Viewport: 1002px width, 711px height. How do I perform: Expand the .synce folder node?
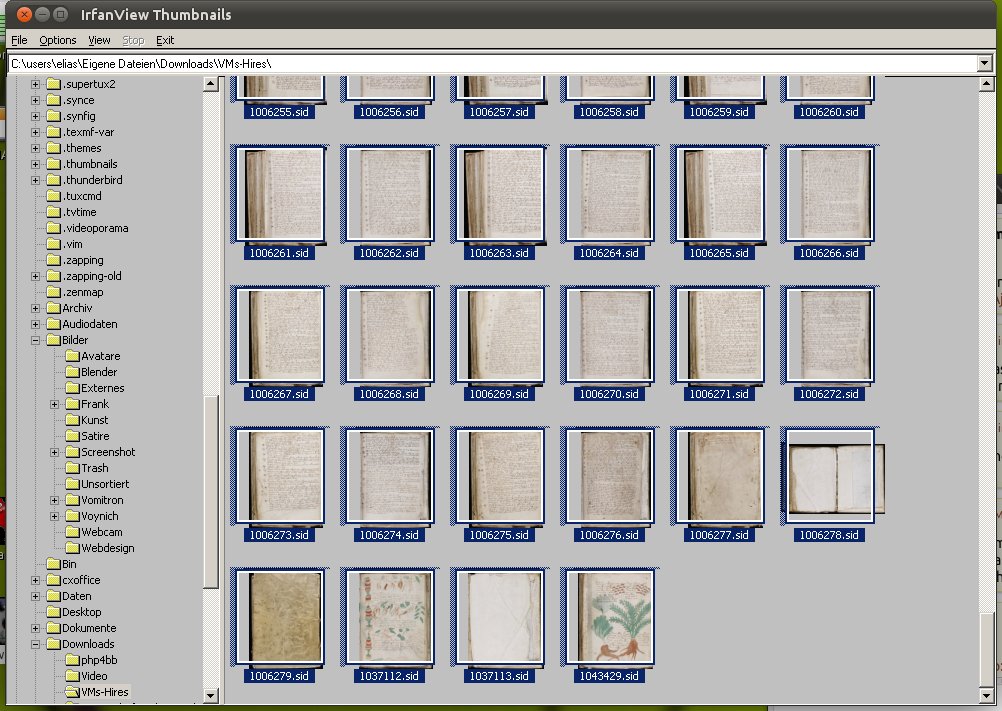(36, 100)
